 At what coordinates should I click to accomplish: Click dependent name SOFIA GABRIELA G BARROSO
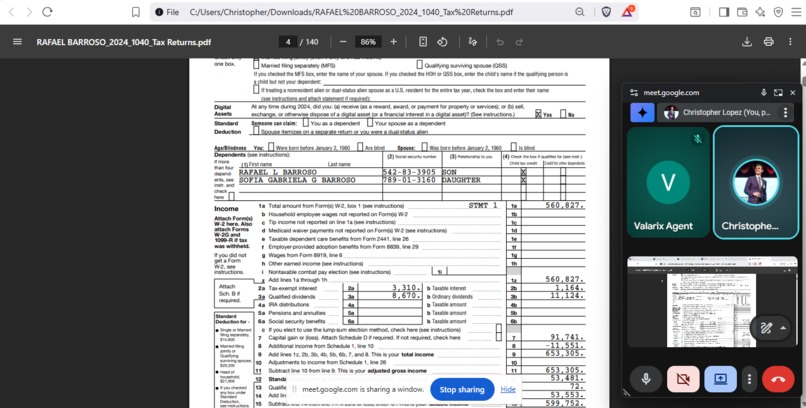point(297,180)
